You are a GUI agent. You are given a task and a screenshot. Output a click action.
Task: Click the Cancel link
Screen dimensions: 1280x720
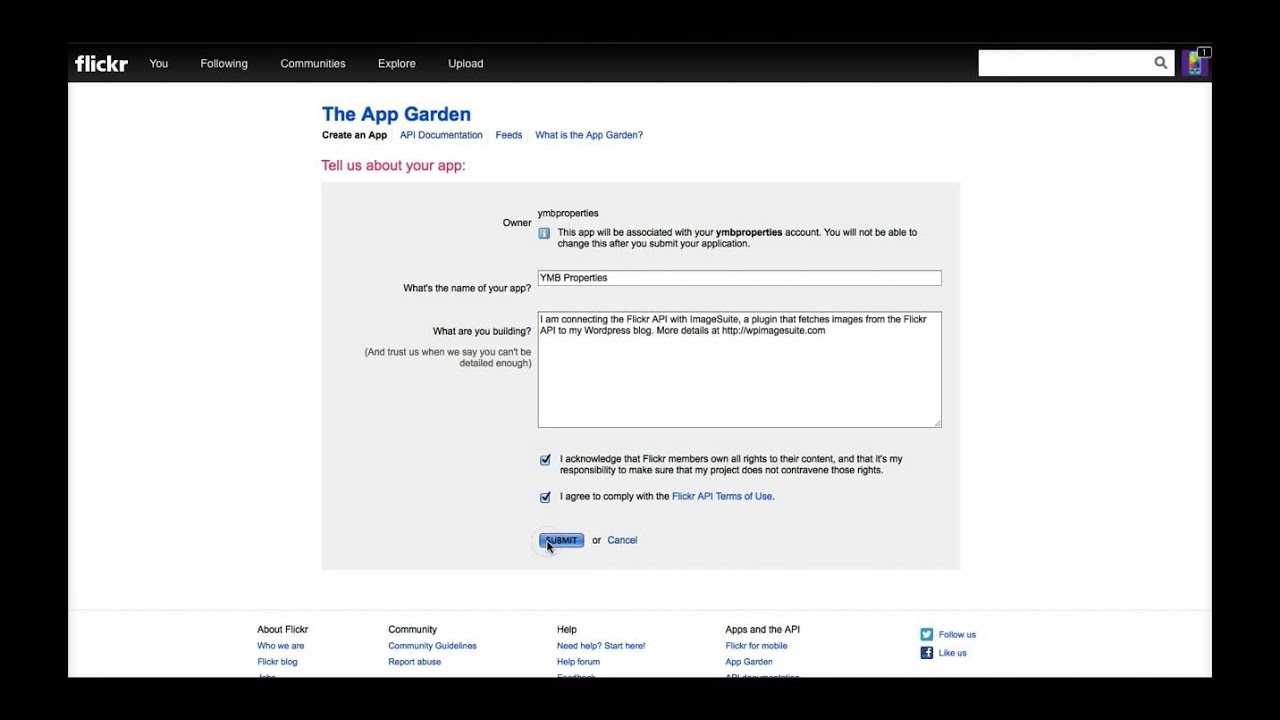tap(622, 540)
